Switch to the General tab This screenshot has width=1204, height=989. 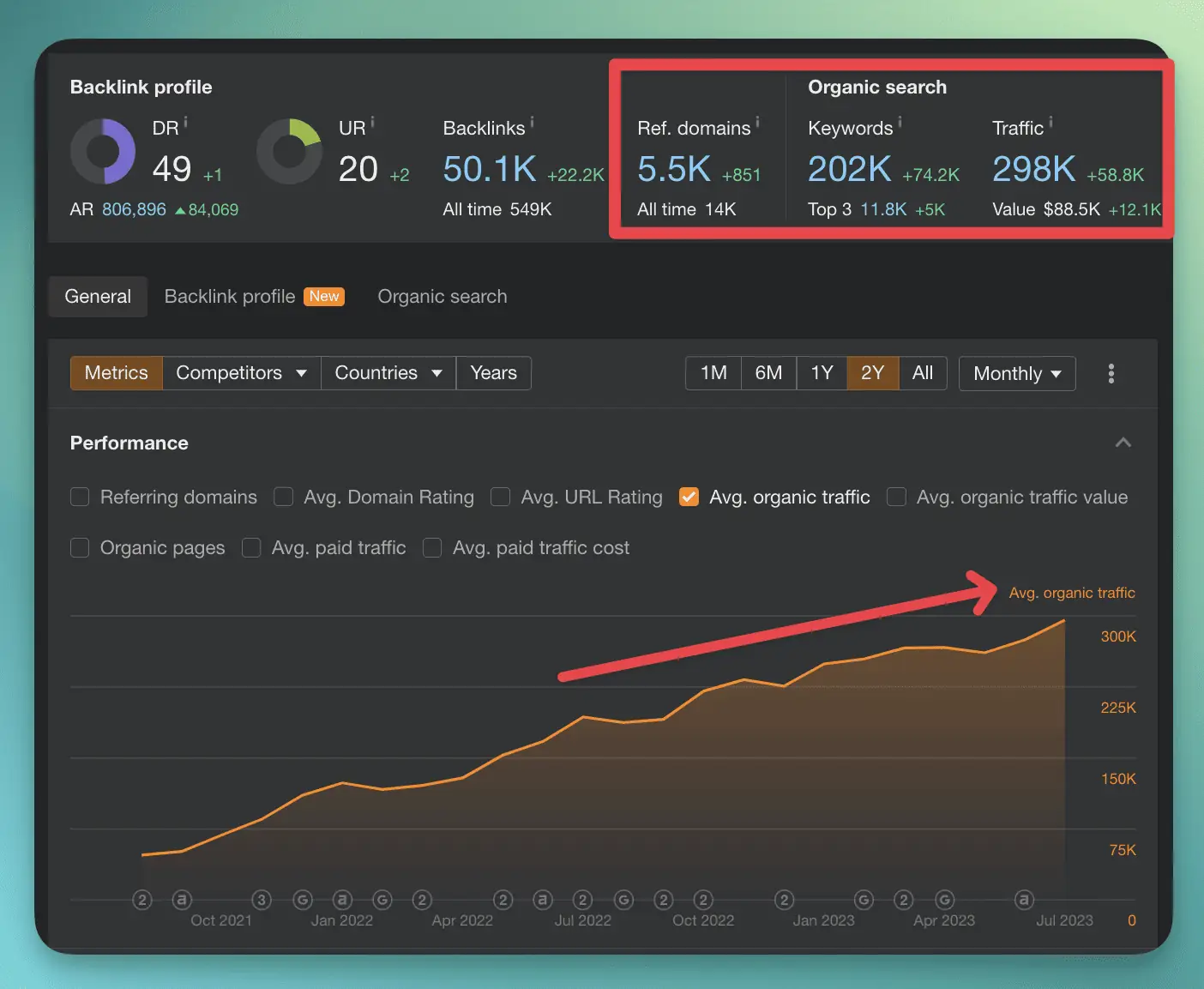click(x=98, y=297)
